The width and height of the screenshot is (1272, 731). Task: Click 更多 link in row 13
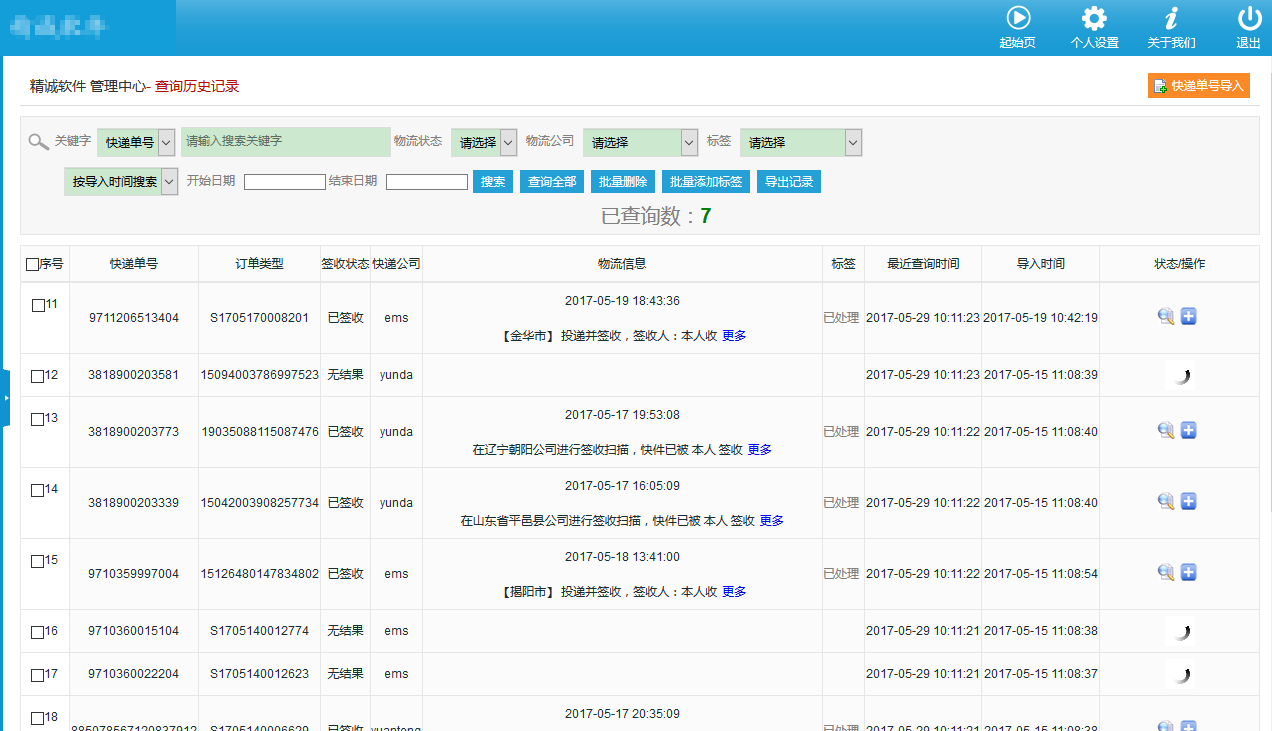pyautogui.click(x=759, y=450)
